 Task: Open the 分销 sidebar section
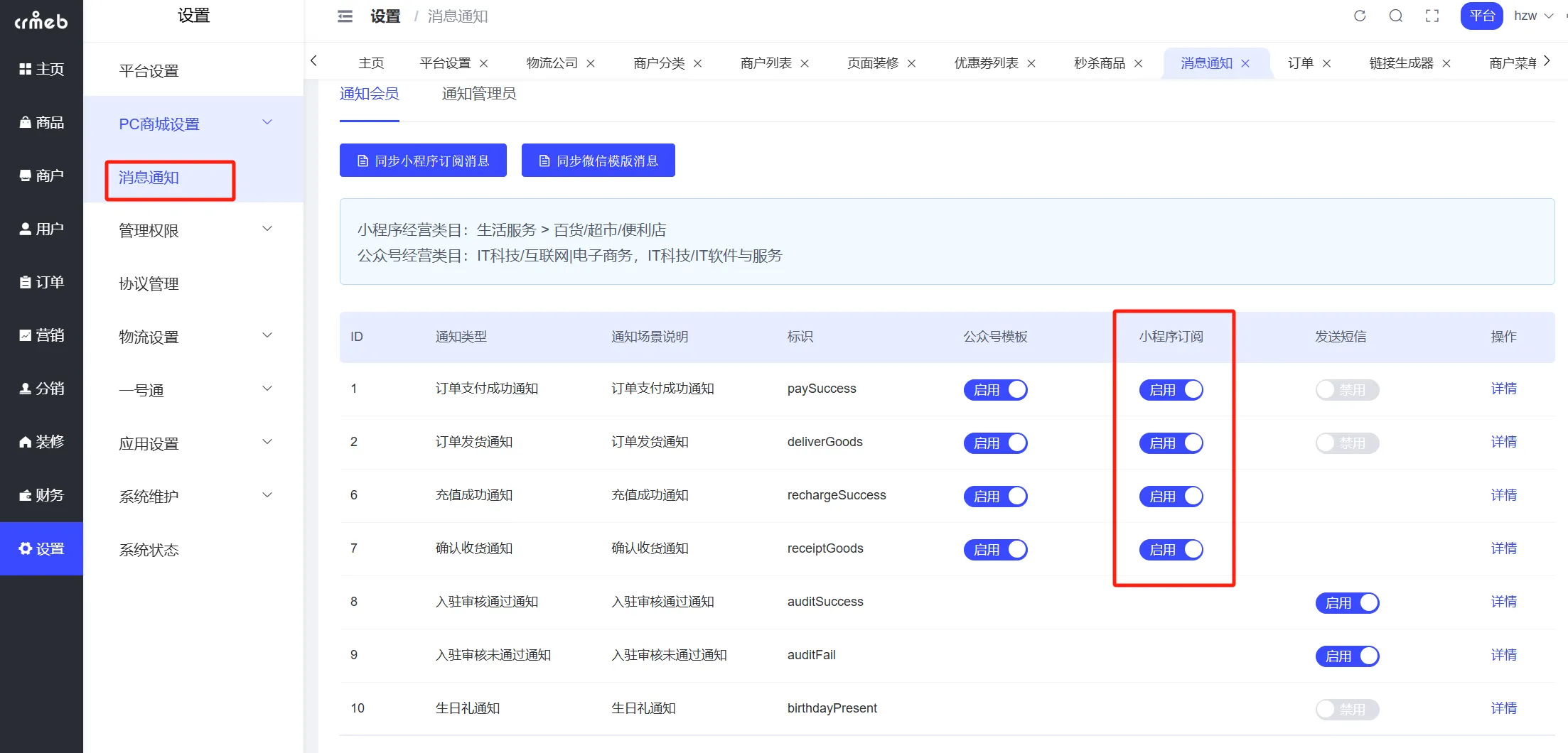click(41, 389)
